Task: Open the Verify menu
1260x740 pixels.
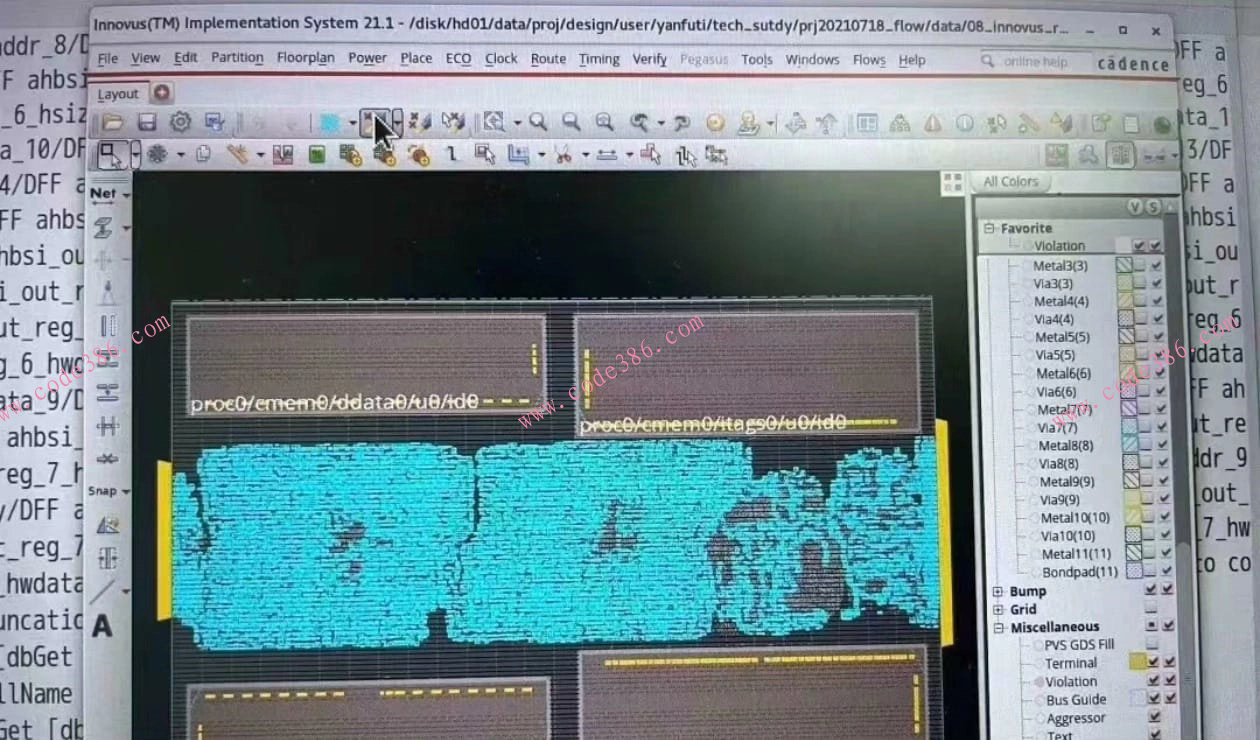Action: 649,59
